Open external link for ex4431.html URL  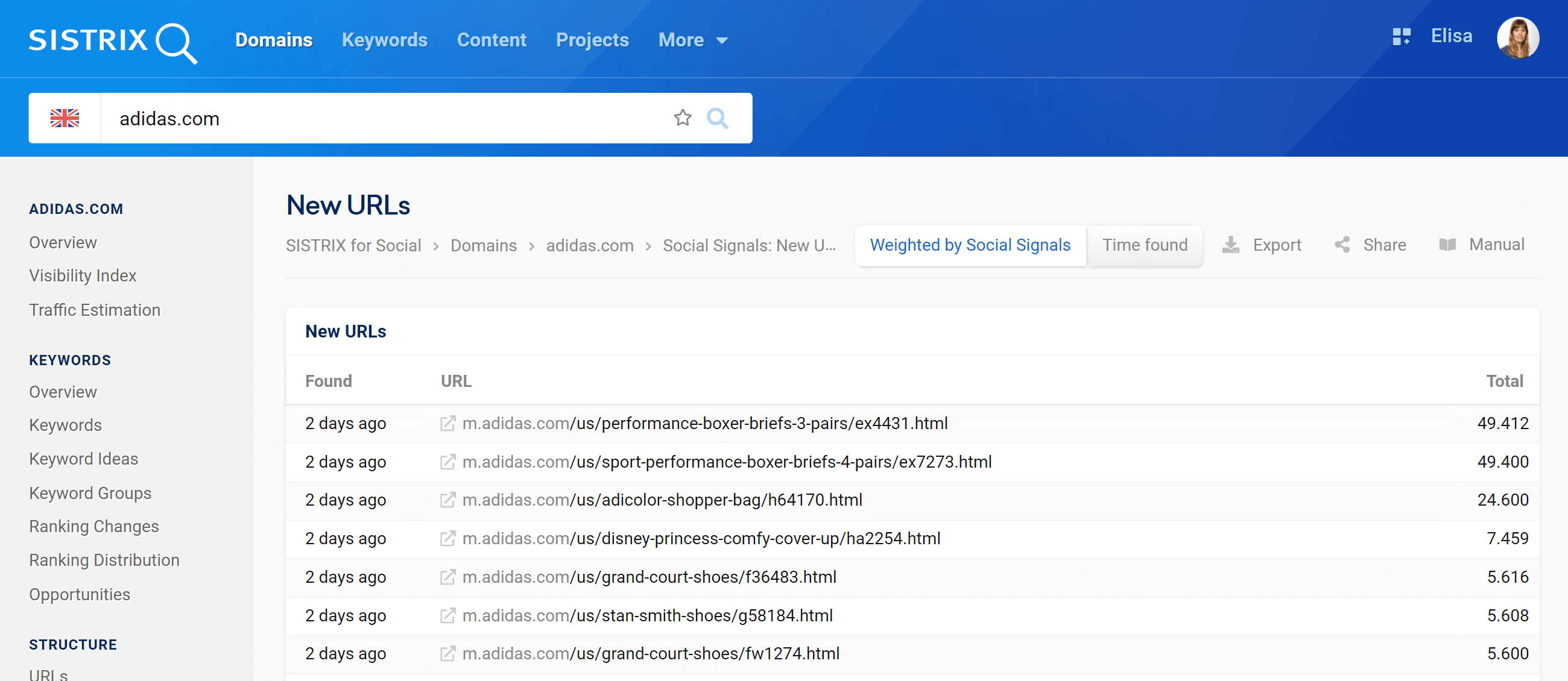coord(447,423)
